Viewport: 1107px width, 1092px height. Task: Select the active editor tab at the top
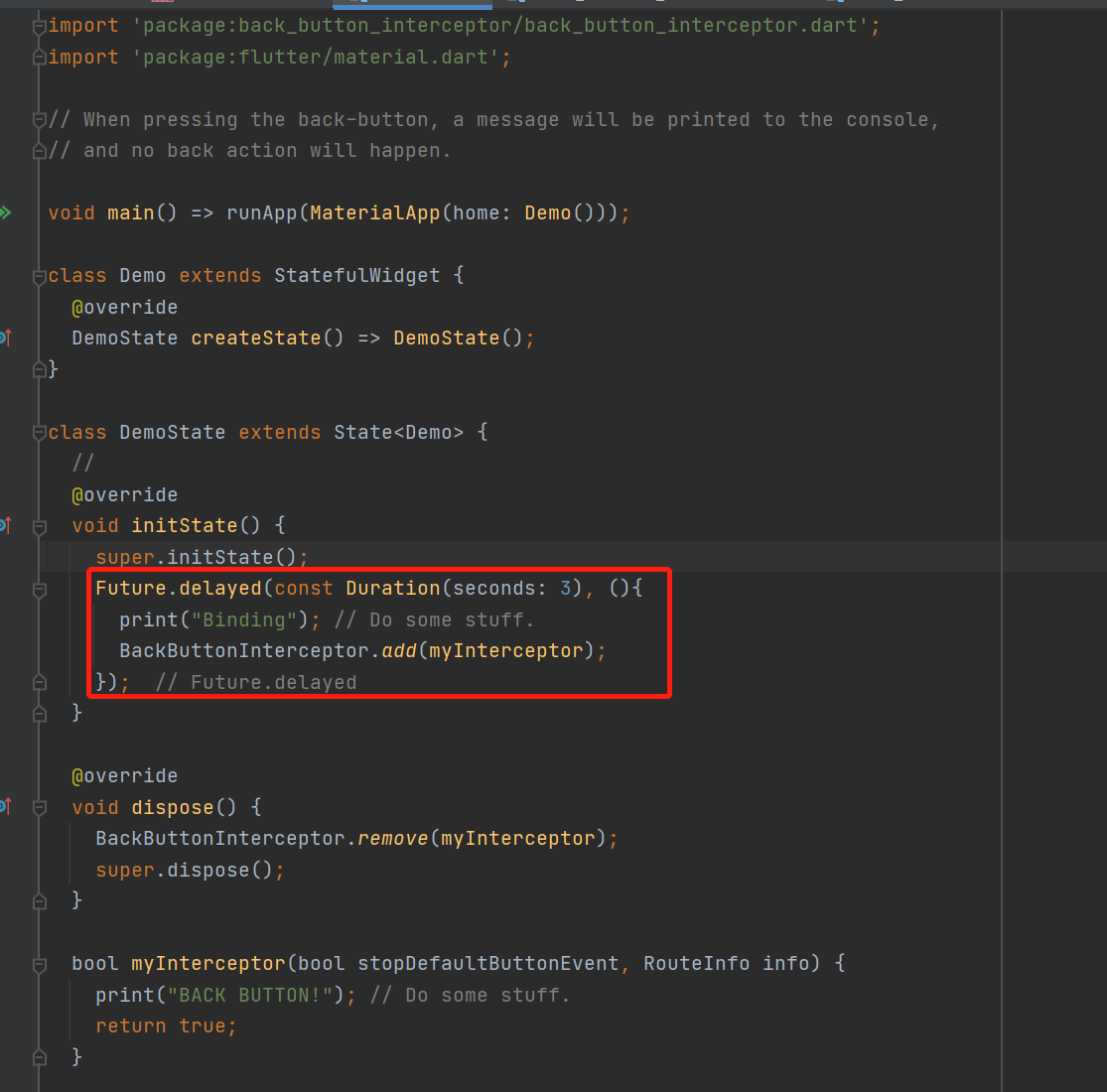412,4
